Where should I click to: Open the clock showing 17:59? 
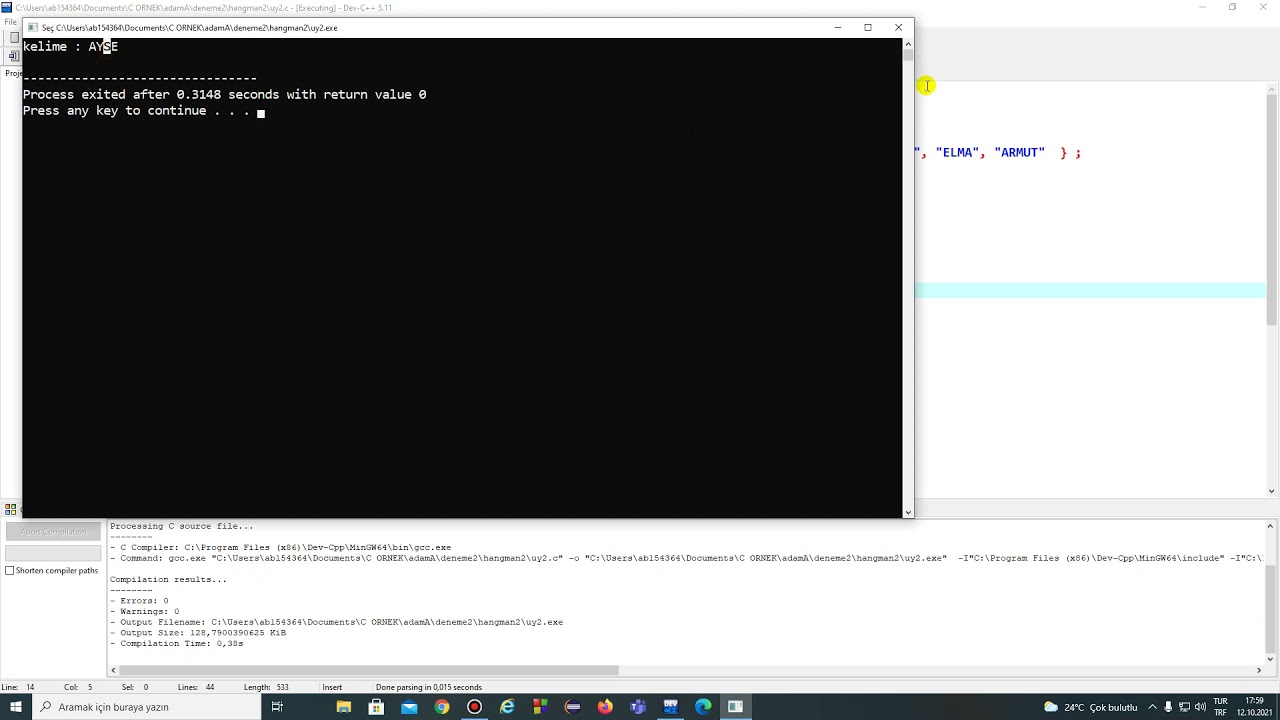pos(1254,707)
